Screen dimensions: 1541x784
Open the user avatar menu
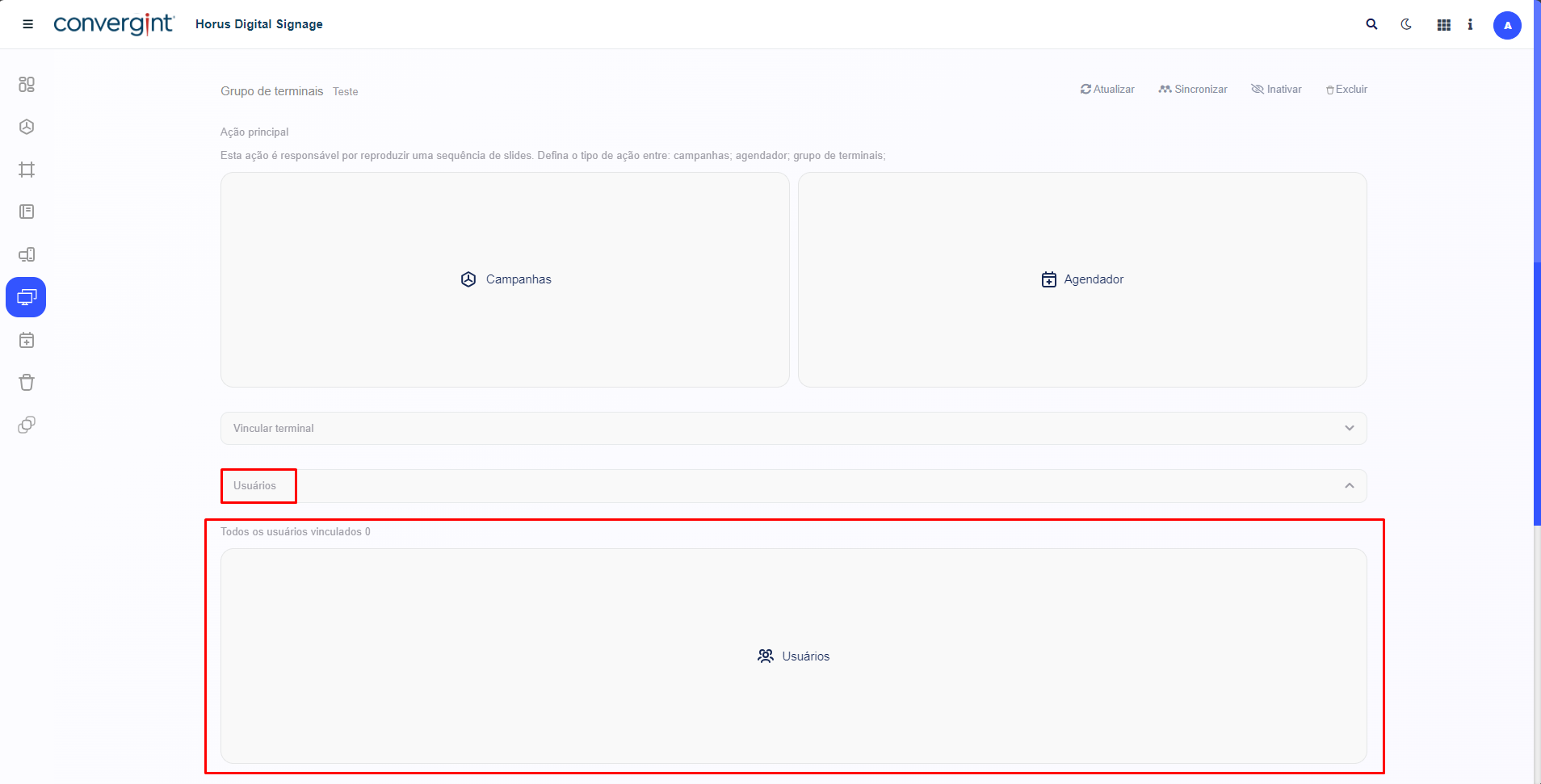click(x=1507, y=25)
